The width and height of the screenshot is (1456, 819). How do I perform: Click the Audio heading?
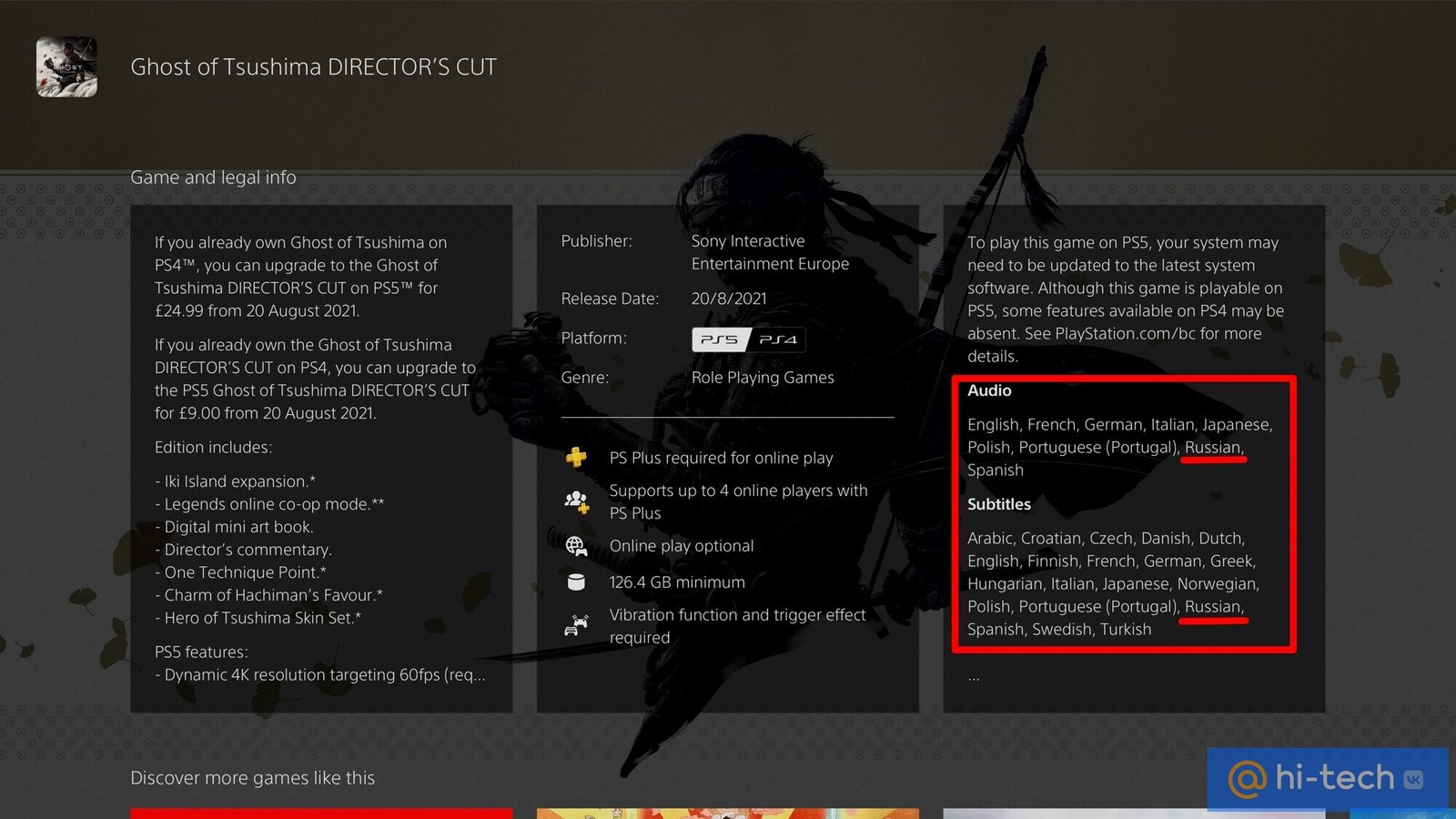pos(989,390)
